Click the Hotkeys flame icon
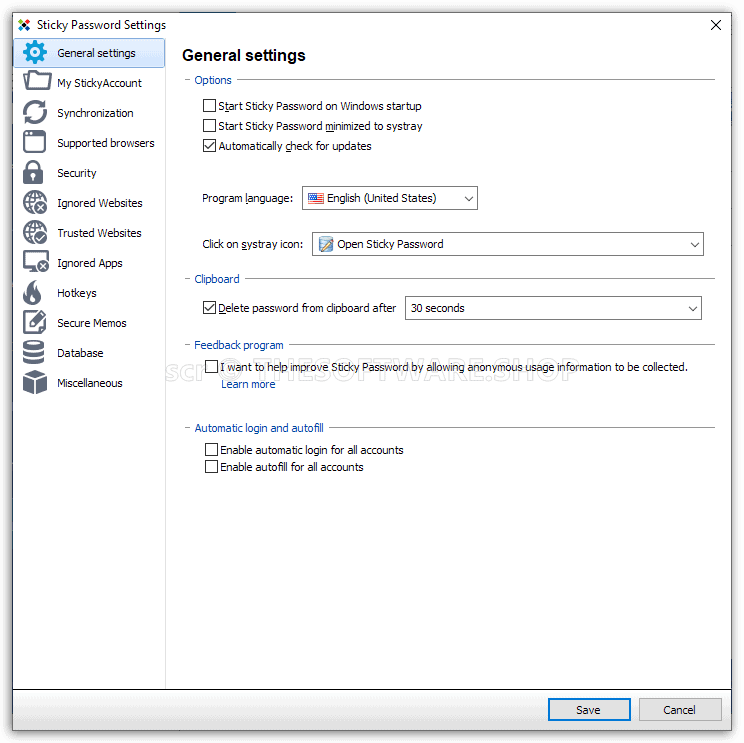Screen dimensions: 744x743 pyautogui.click(x=32, y=292)
